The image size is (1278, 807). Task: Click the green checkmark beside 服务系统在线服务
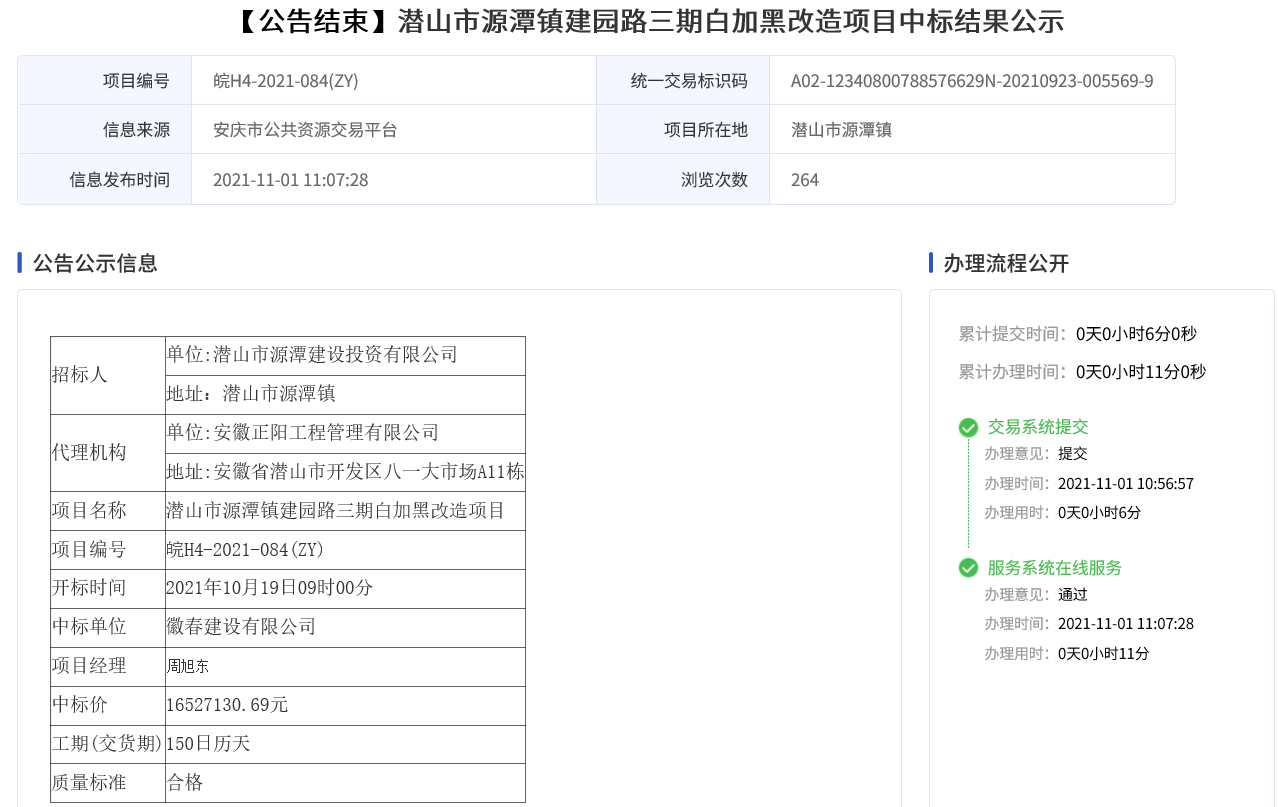968,568
